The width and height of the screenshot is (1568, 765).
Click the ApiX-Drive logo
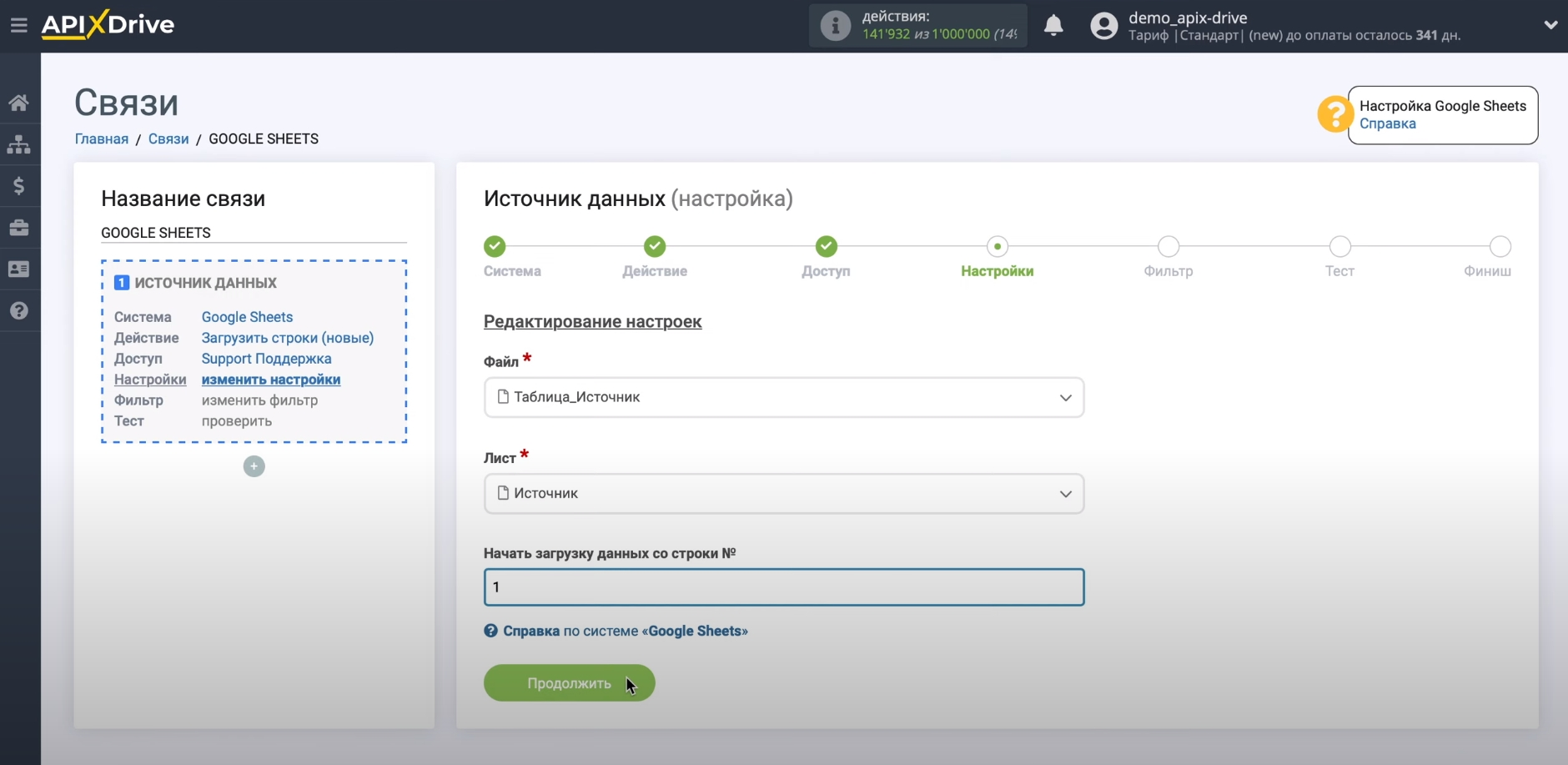108,25
